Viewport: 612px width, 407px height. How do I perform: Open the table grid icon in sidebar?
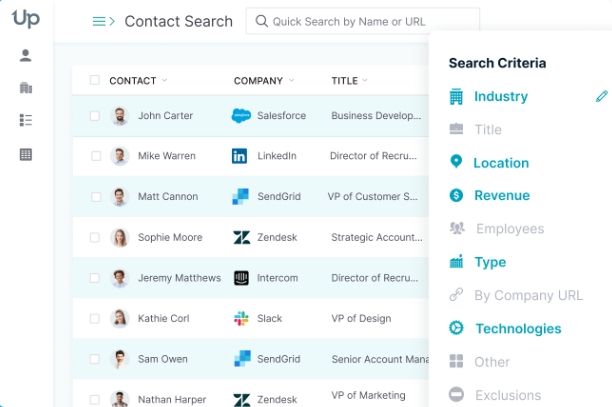(x=26, y=155)
